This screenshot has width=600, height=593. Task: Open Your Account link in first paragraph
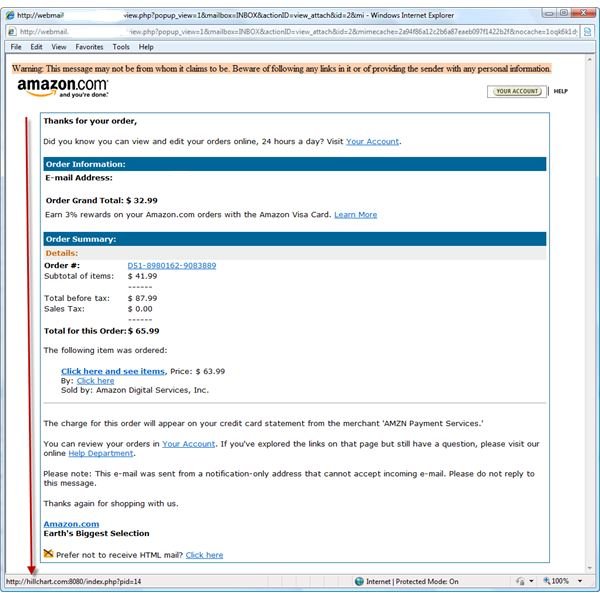click(x=372, y=142)
